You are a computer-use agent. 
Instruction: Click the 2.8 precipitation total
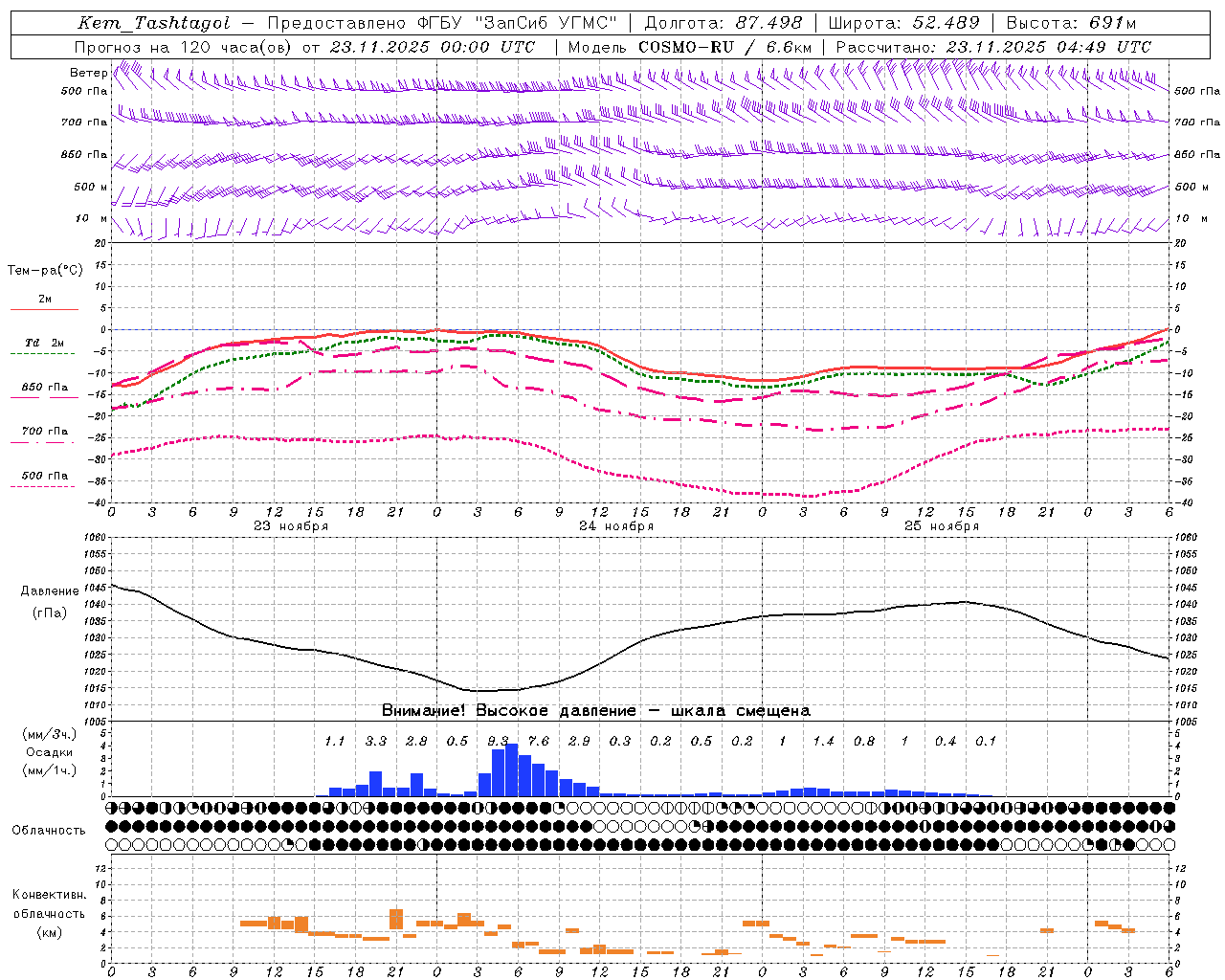416,742
